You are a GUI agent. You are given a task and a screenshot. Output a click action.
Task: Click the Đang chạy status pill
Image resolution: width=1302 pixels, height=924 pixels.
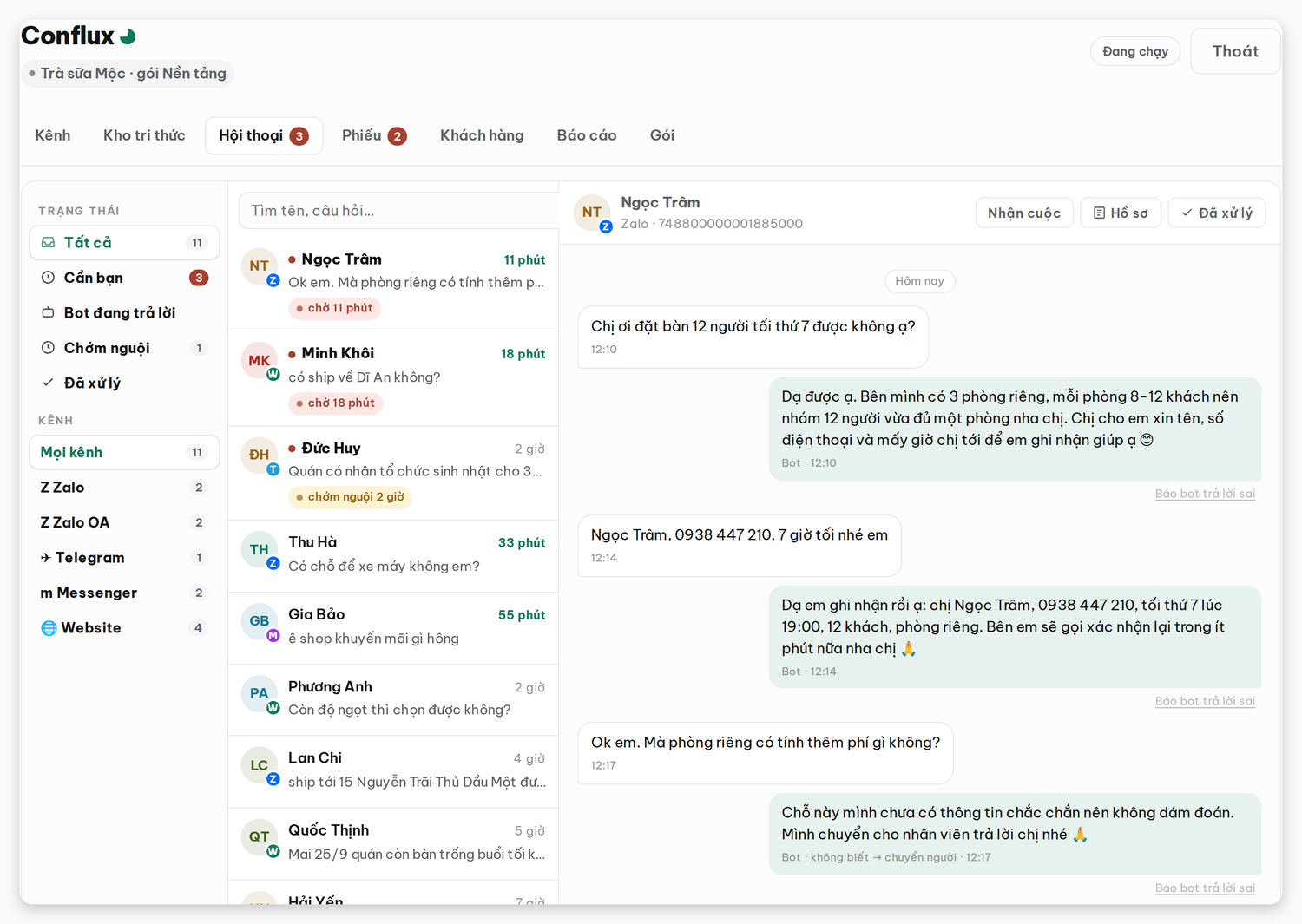(x=1135, y=51)
